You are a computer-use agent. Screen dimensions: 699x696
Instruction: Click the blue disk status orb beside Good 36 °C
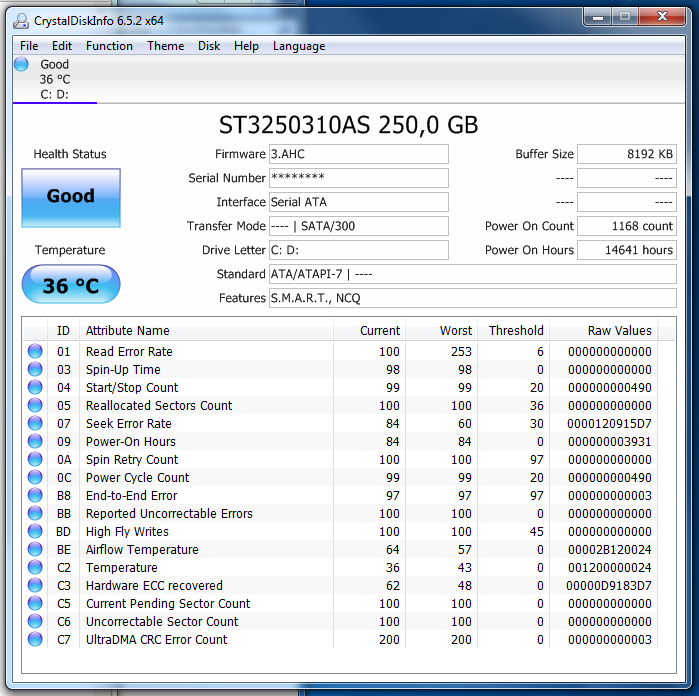pos(21,64)
